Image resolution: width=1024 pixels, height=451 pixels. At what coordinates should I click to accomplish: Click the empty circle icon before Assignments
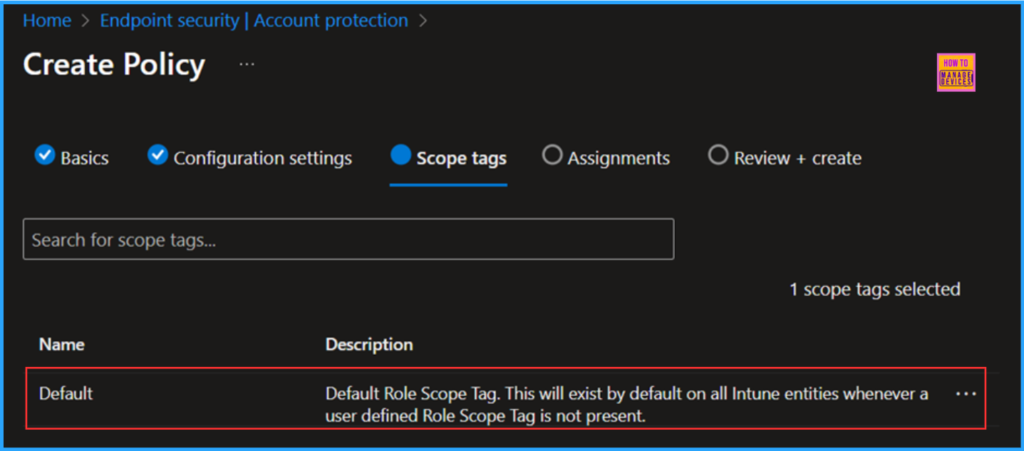(552, 155)
